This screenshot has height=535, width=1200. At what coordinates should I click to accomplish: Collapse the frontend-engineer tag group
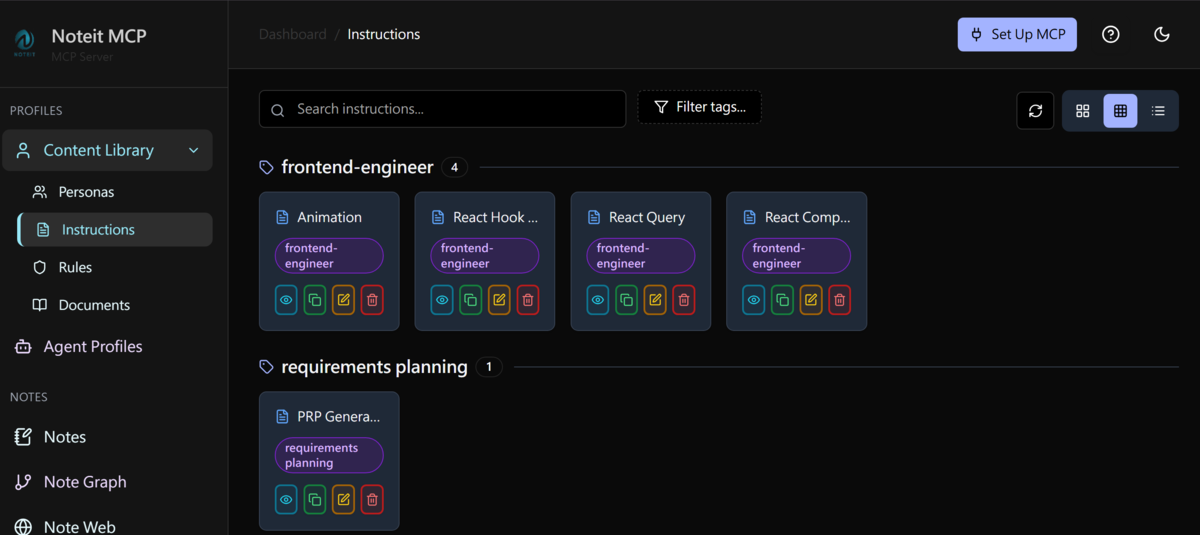(x=357, y=167)
